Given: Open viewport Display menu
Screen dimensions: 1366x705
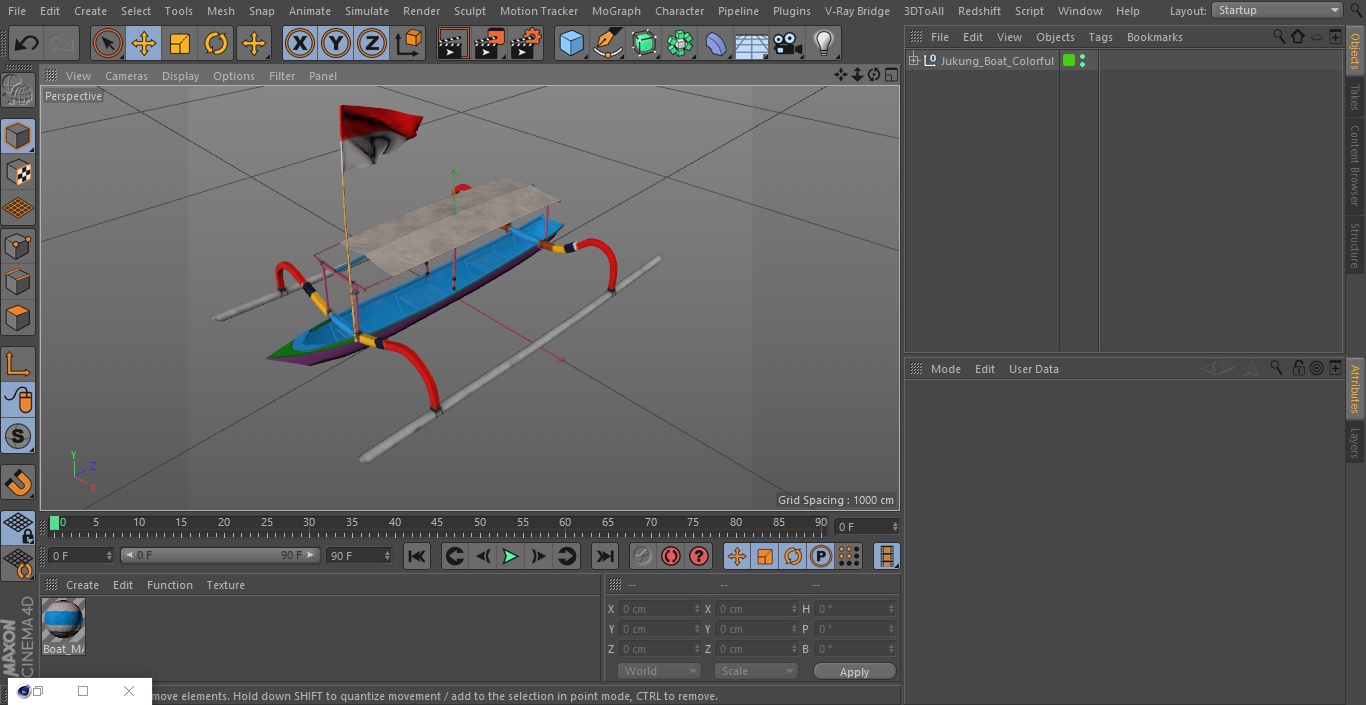Looking at the screenshot, I should pyautogui.click(x=180, y=76).
